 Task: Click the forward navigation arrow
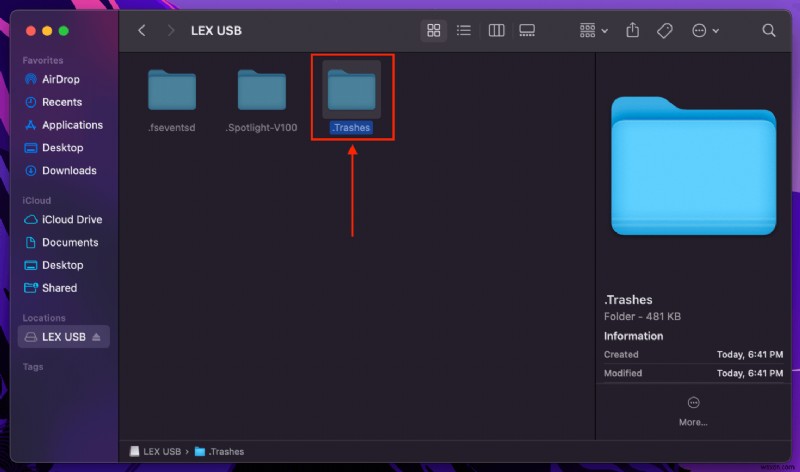(x=171, y=31)
